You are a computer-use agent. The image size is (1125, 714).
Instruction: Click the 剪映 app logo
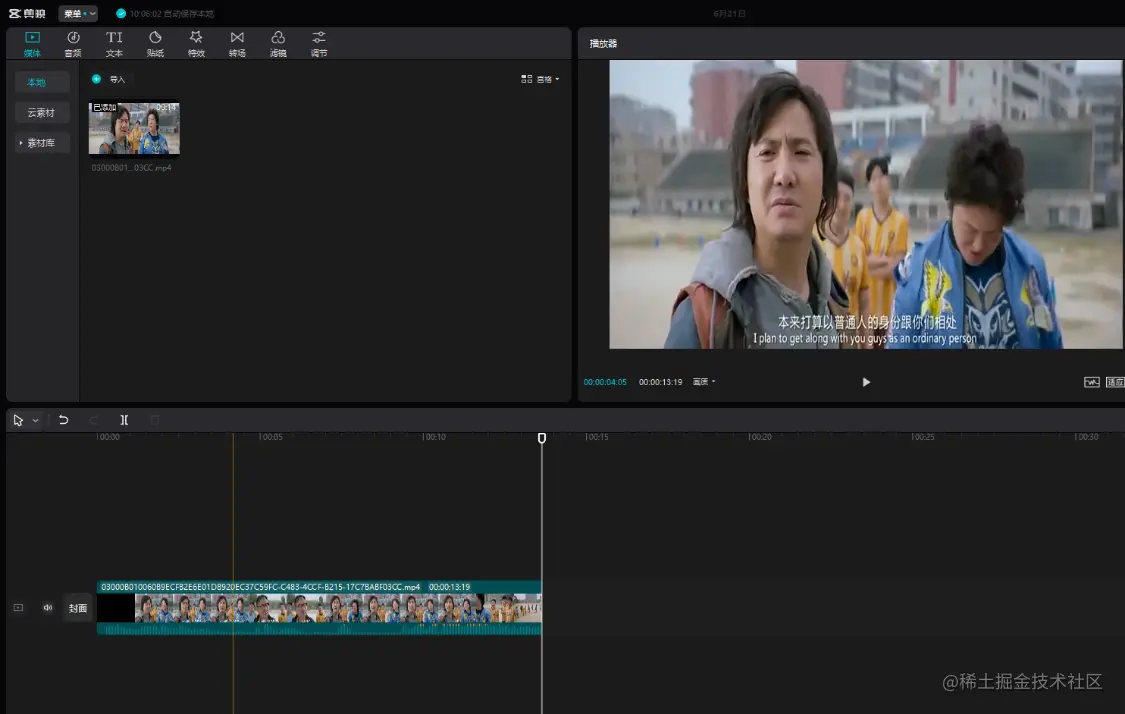point(27,14)
